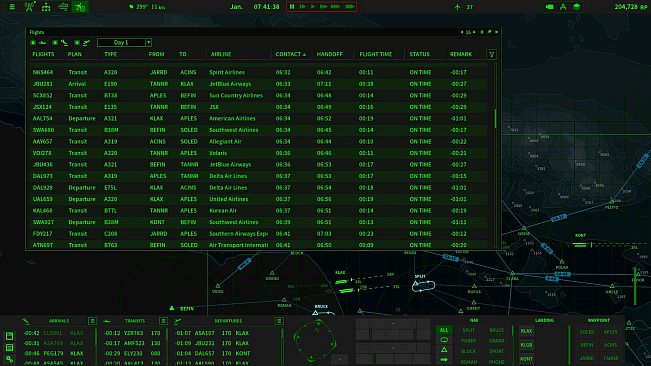Screen dimensions: 651x366
Task: Open the Day 1 dropdown
Action: (x=124, y=42)
